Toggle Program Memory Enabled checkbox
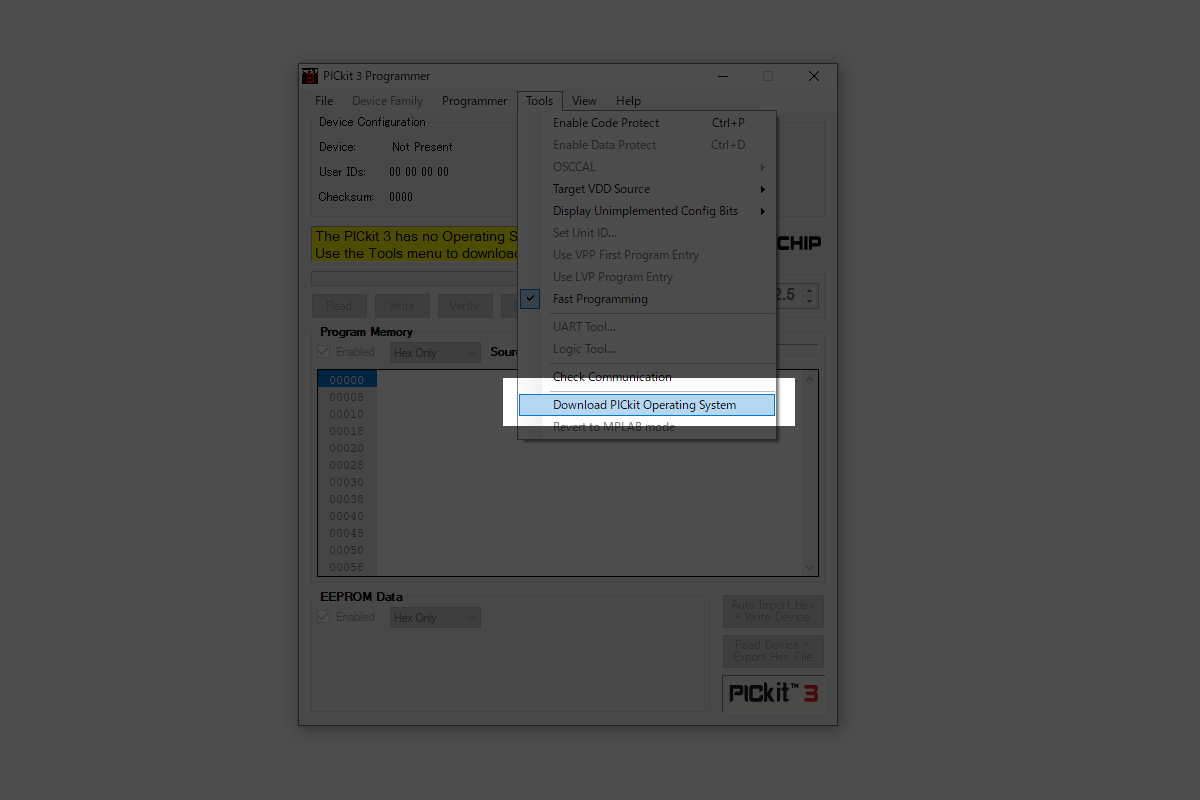 point(324,352)
